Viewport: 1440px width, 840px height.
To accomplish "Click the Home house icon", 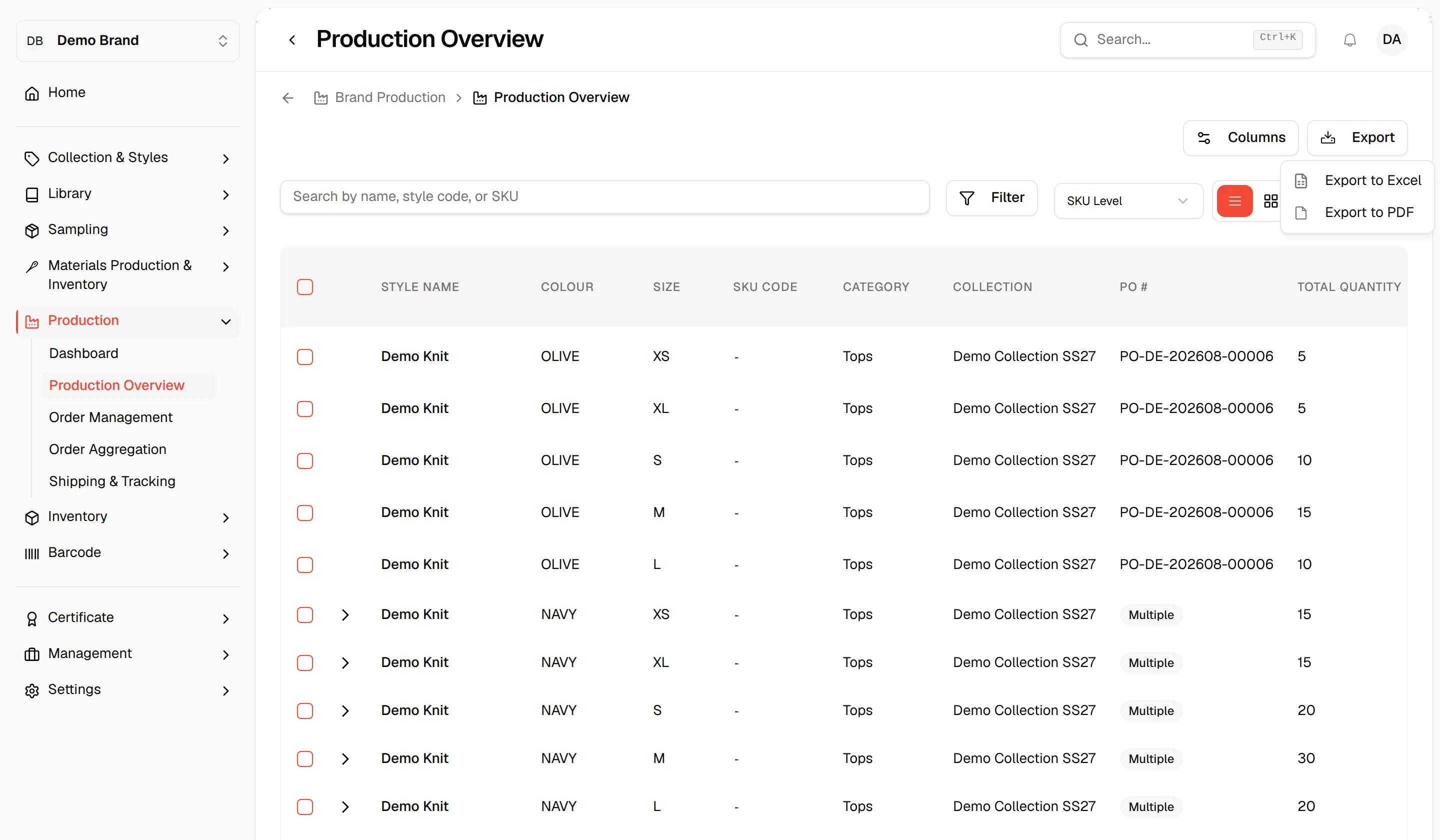I will coord(32,93).
